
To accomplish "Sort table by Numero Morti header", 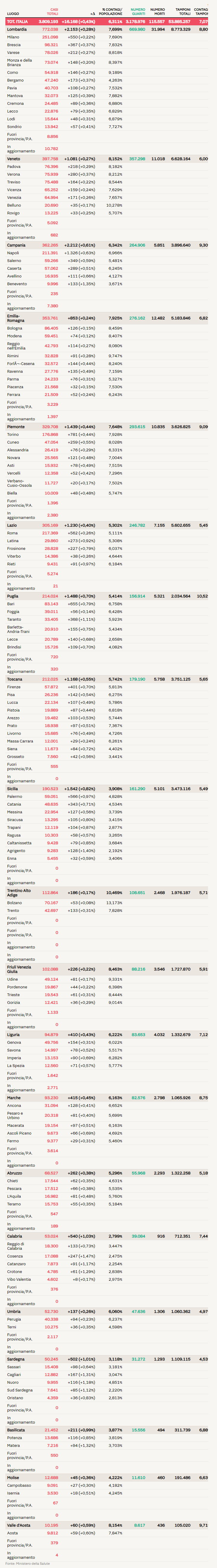I will pyautogui.click(x=157, y=12).
